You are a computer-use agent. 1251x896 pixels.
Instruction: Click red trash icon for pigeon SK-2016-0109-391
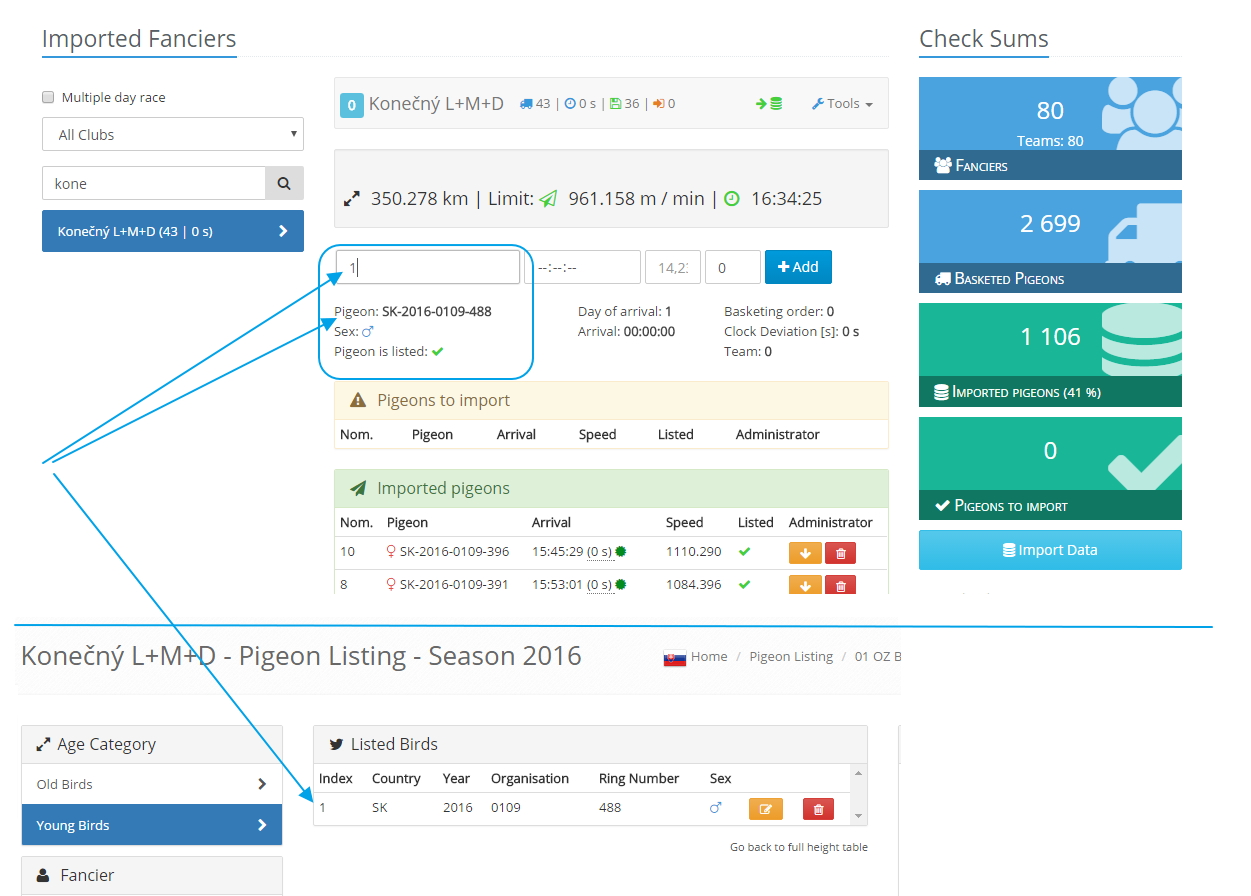coord(840,585)
